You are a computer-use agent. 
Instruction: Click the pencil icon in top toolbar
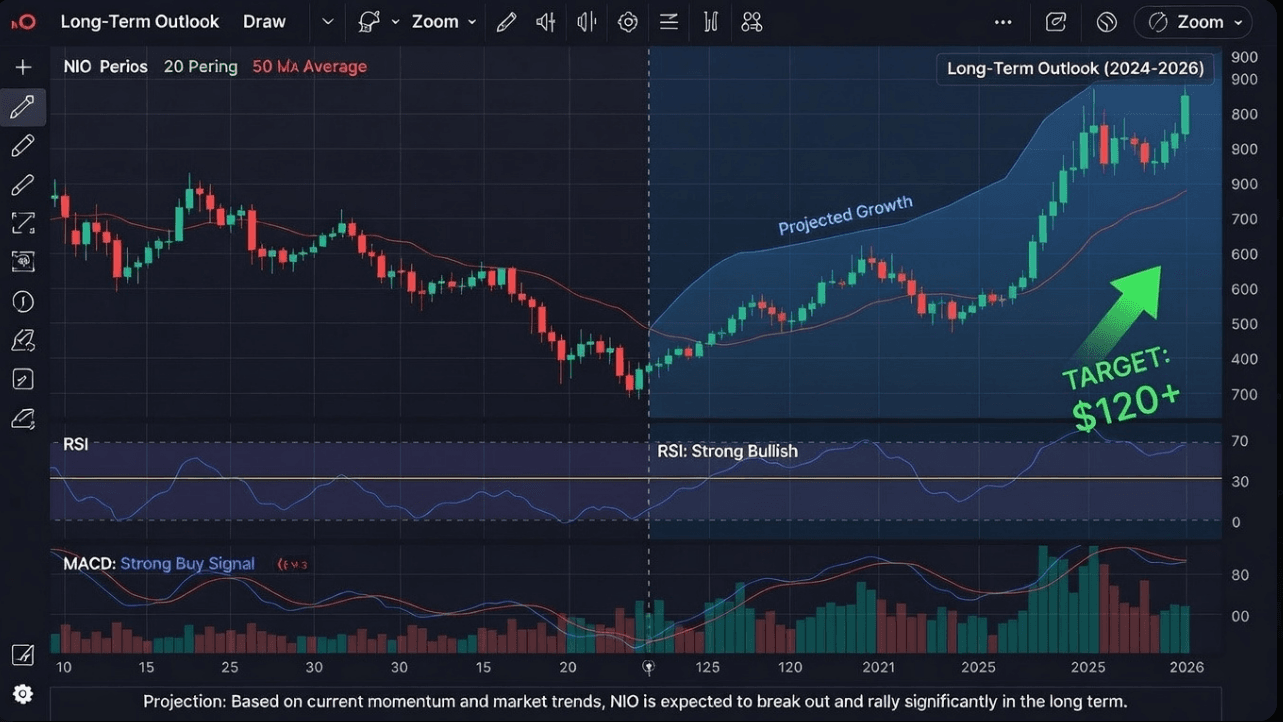point(507,22)
